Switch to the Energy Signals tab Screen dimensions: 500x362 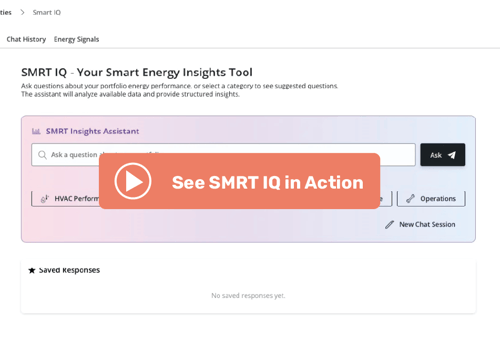point(76,39)
